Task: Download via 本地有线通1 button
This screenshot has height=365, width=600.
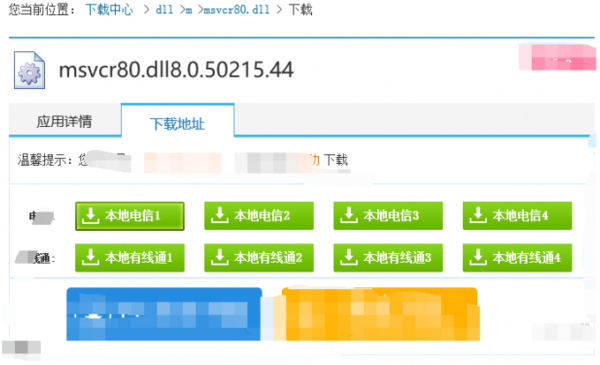Action: [x=130, y=258]
